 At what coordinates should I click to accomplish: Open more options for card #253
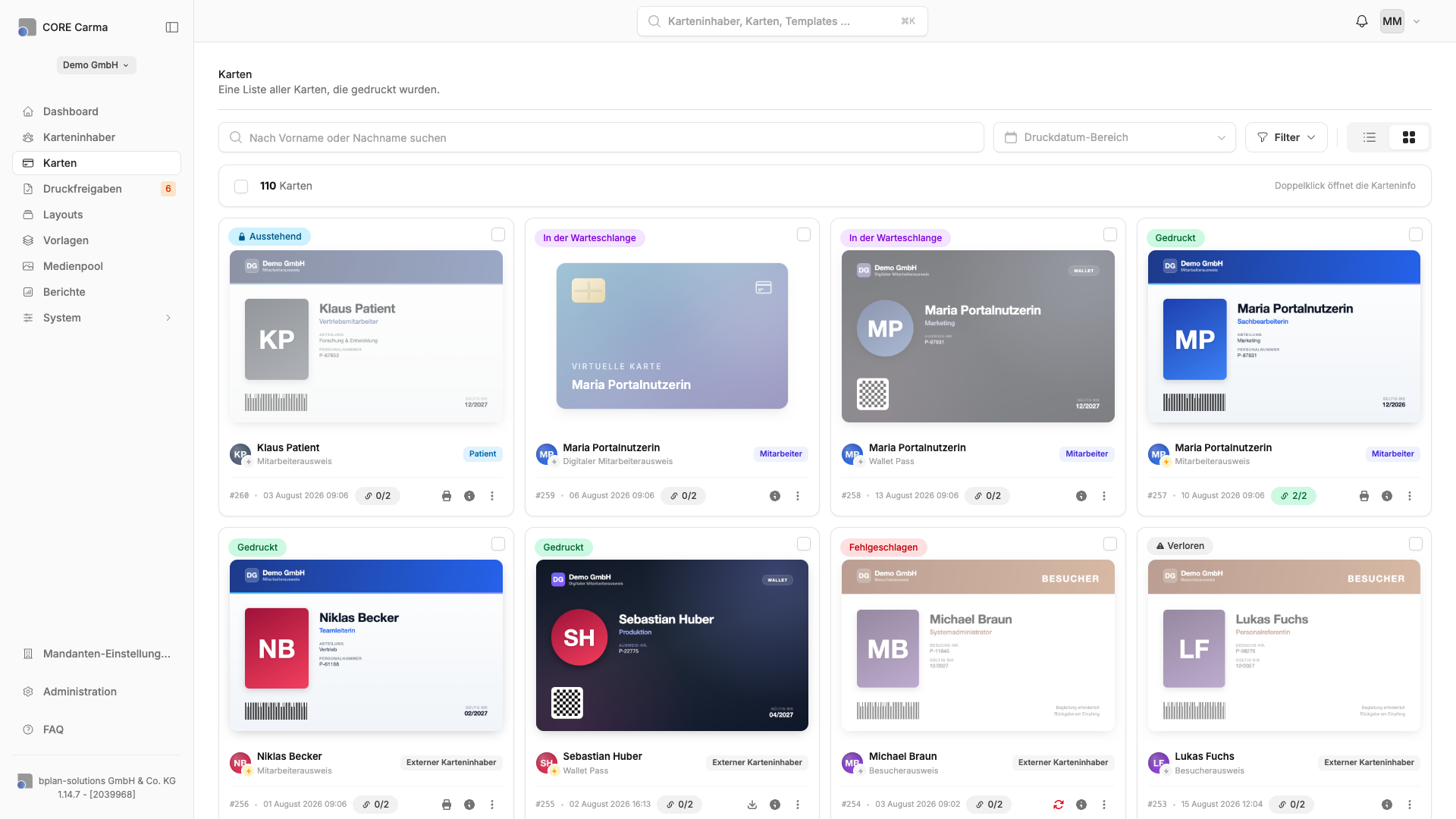pos(1410,805)
